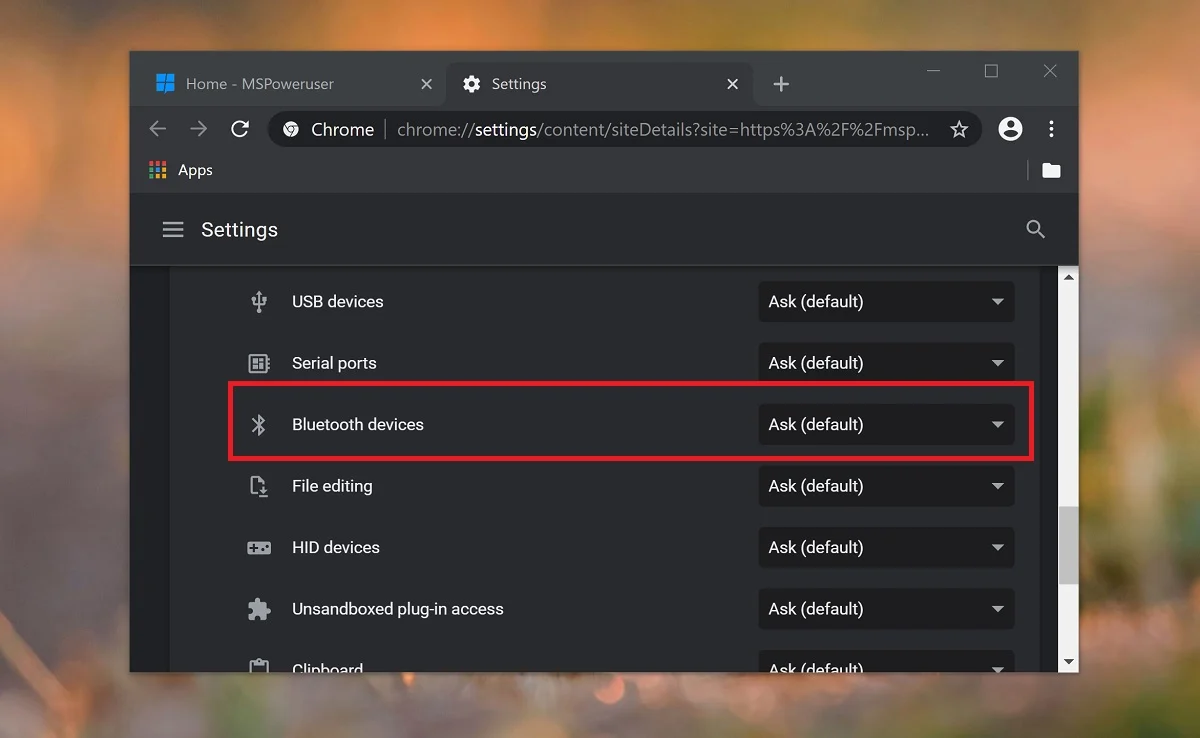Open the File editing permission dropdown

[886, 486]
